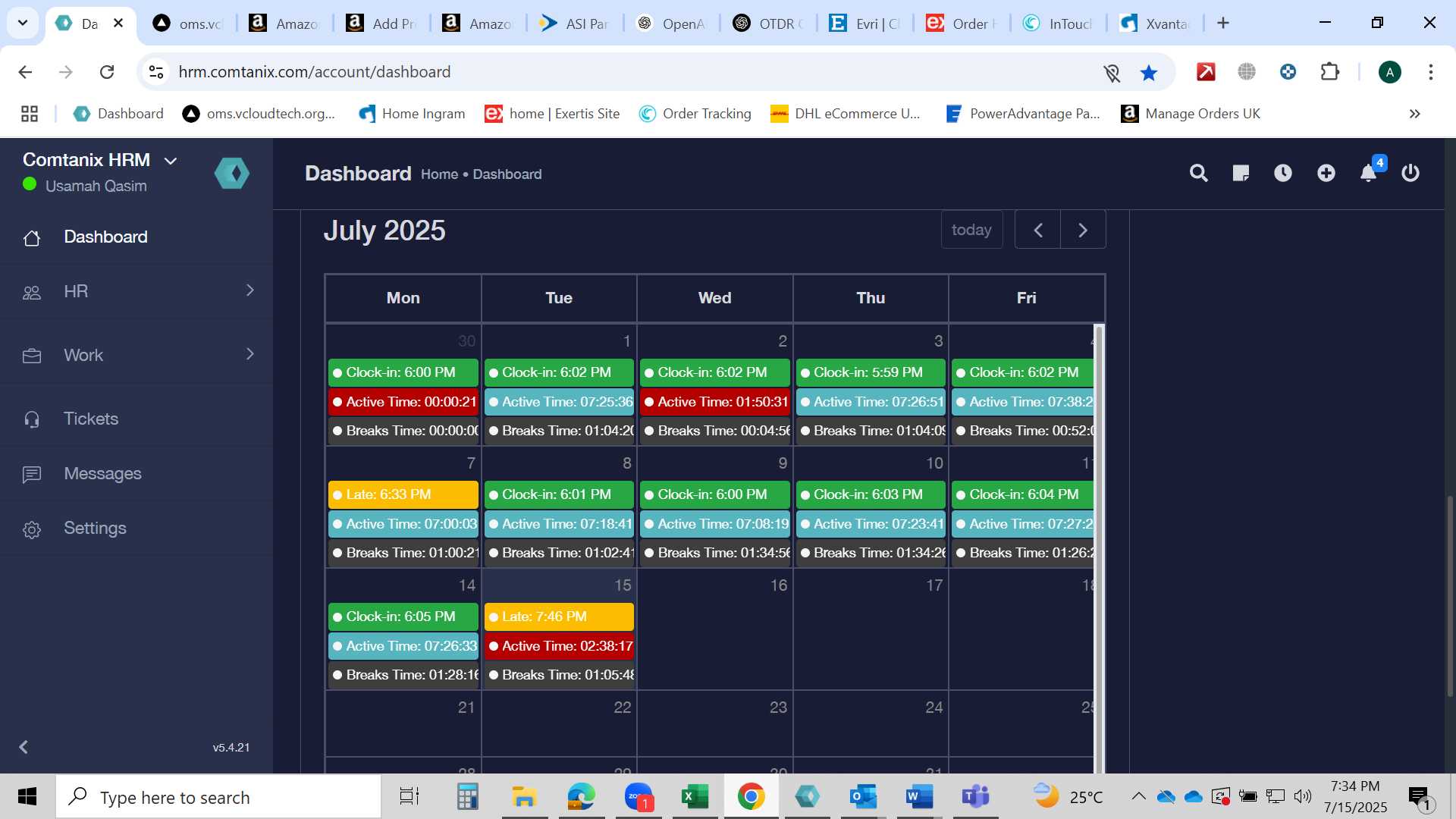Open the notifications bell with badge 4
The image size is (1456, 819).
1369,173
